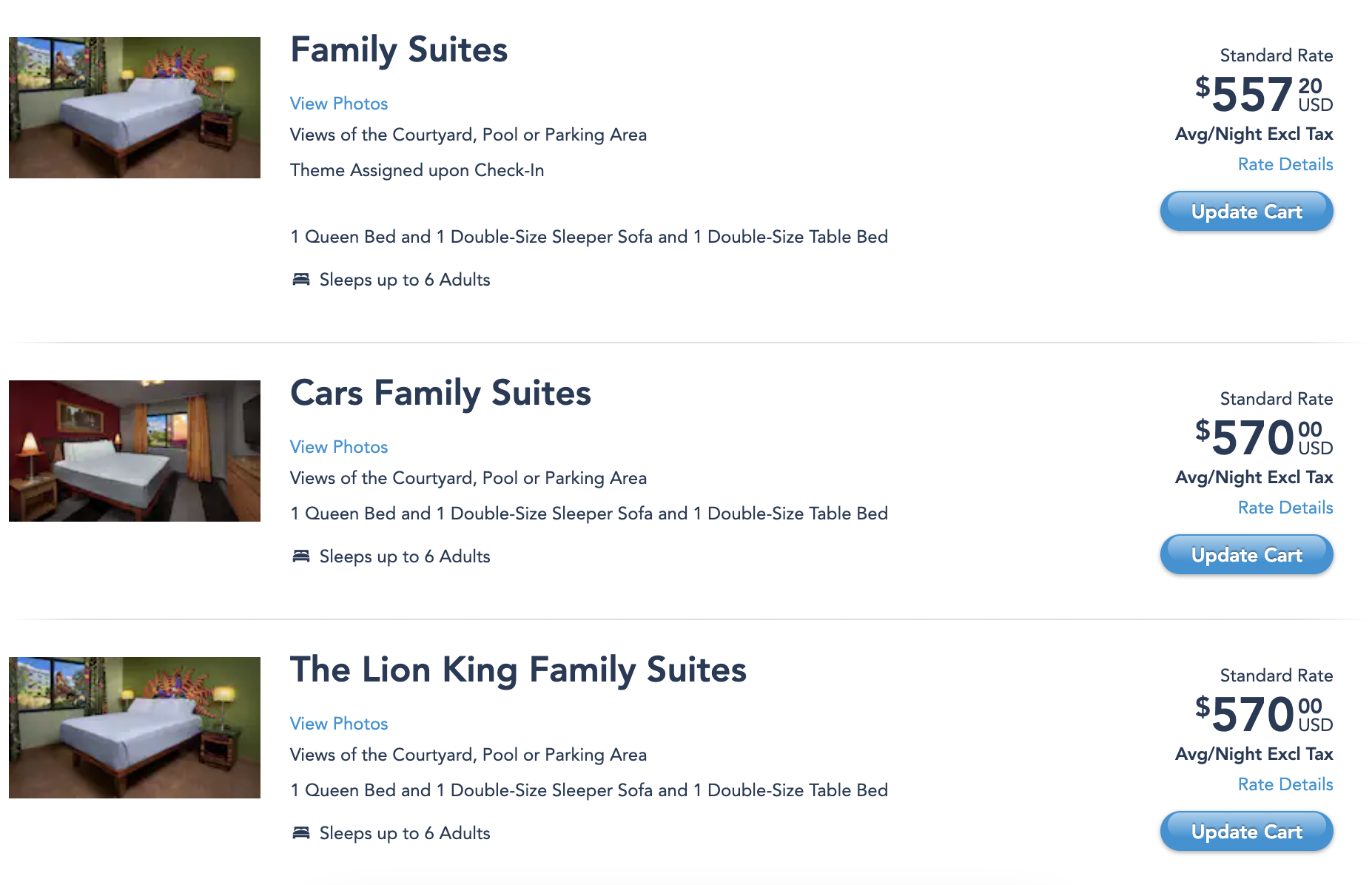The image size is (1372, 885).
Task: Open Cars Family Suites room thumbnail
Action: [135, 451]
